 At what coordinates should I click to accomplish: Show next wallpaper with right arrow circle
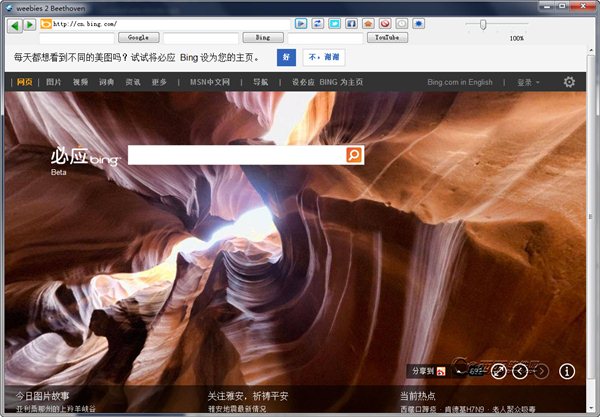[x=541, y=371]
